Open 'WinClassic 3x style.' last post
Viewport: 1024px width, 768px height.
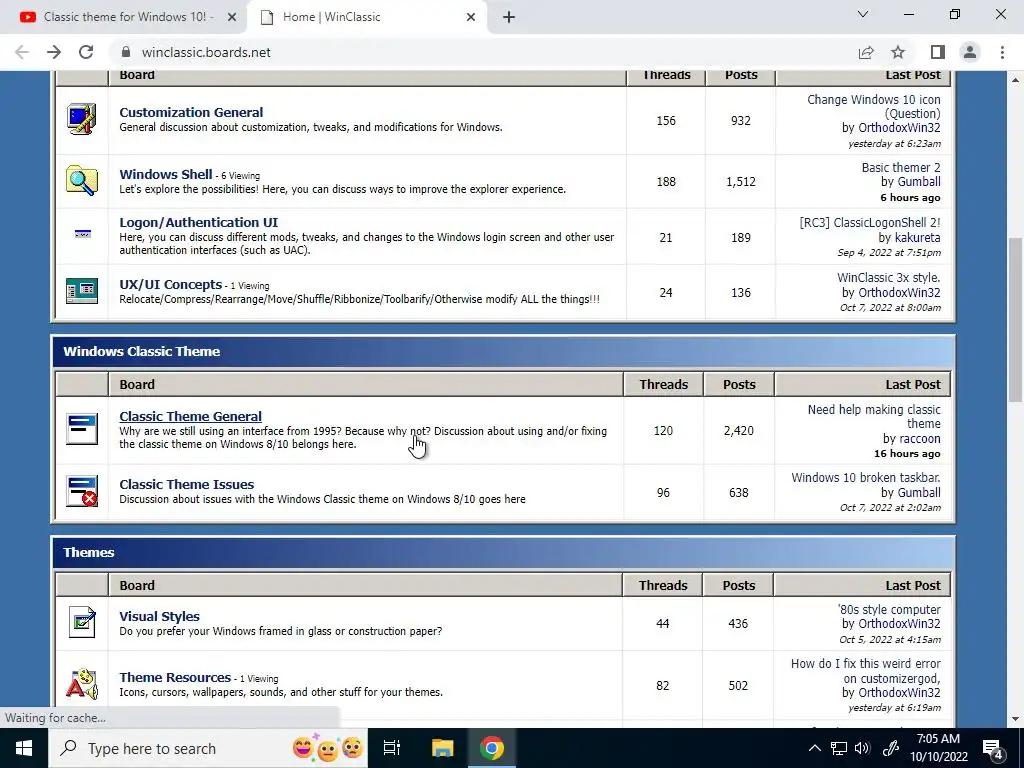point(889,277)
